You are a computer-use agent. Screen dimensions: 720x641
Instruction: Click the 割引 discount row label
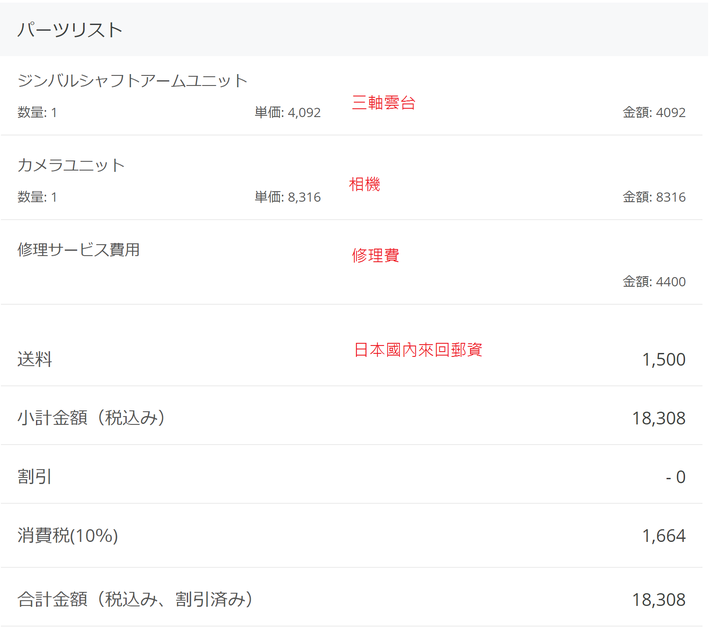point(34,477)
